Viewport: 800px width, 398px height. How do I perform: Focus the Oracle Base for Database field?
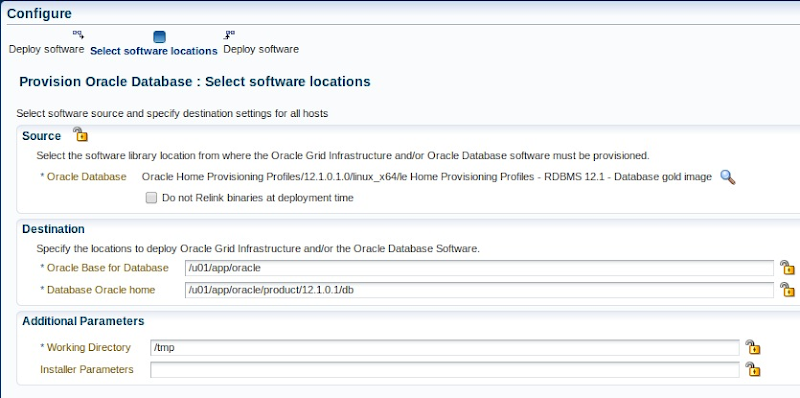(x=480, y=268)
